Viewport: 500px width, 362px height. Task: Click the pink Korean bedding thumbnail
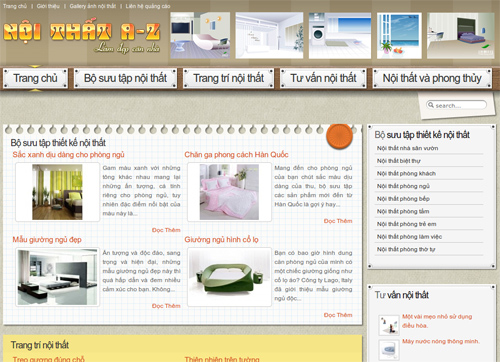point(229,192)
